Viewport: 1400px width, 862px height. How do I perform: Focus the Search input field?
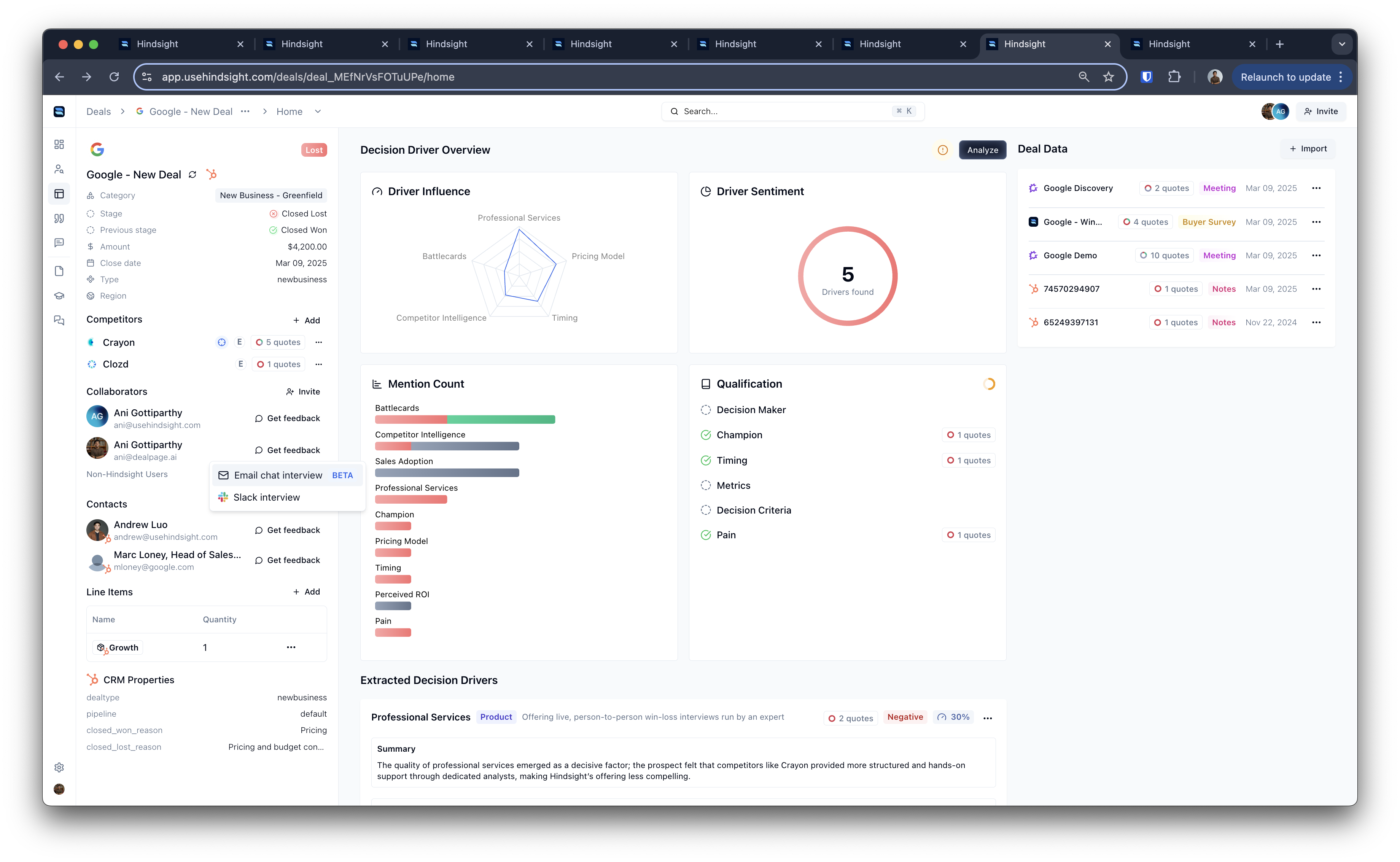[x=792, y=112]
